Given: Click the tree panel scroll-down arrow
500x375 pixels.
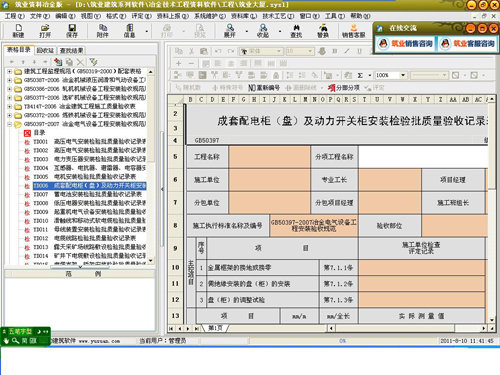Looking at the screenshot, I should pyautogui.click(x=151, y=260).
